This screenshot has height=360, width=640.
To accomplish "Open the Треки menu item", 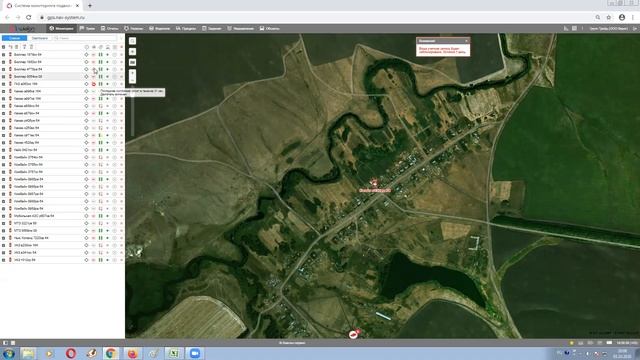I will point(87,29).
